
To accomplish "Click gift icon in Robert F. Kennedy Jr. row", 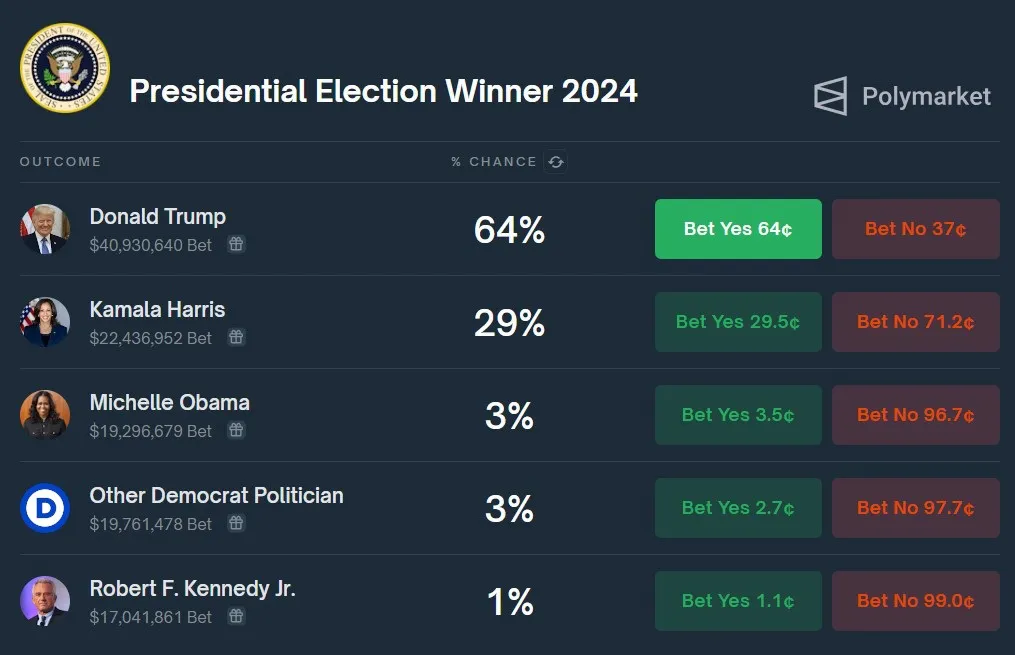I will pyautogui.click(x=236, y=617).
